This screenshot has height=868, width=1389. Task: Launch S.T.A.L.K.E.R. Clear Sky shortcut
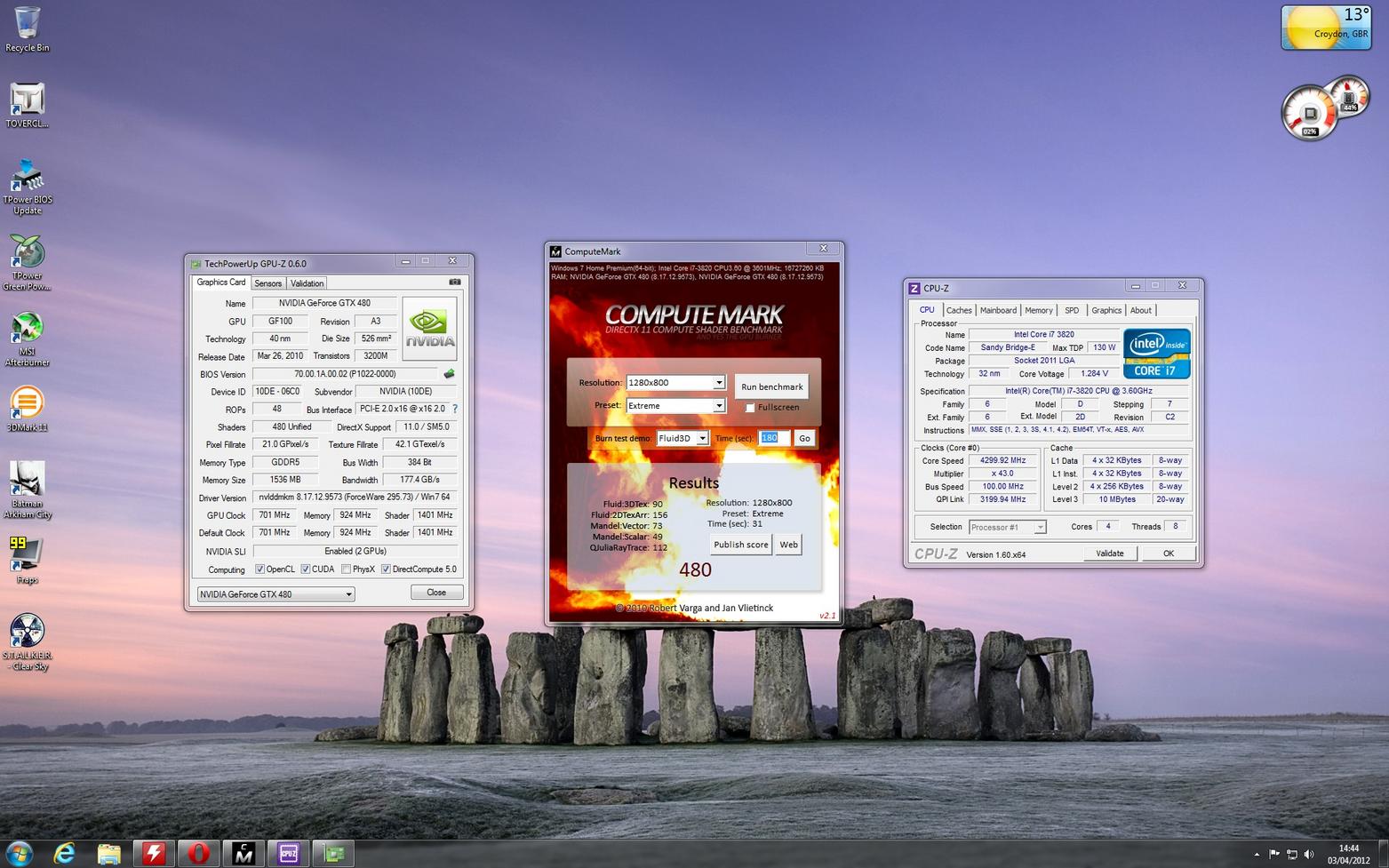point(28,642)
